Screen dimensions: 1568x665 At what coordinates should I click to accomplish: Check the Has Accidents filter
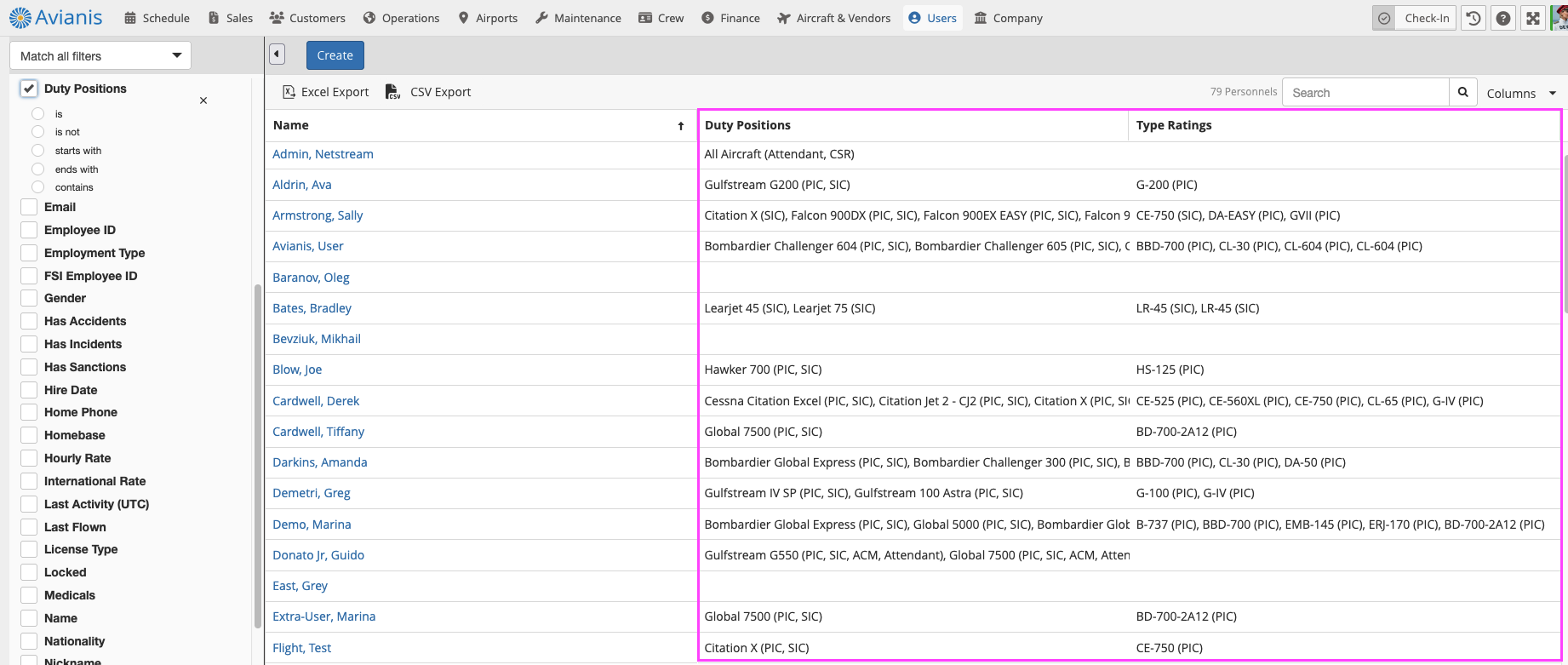pos(29,321)
